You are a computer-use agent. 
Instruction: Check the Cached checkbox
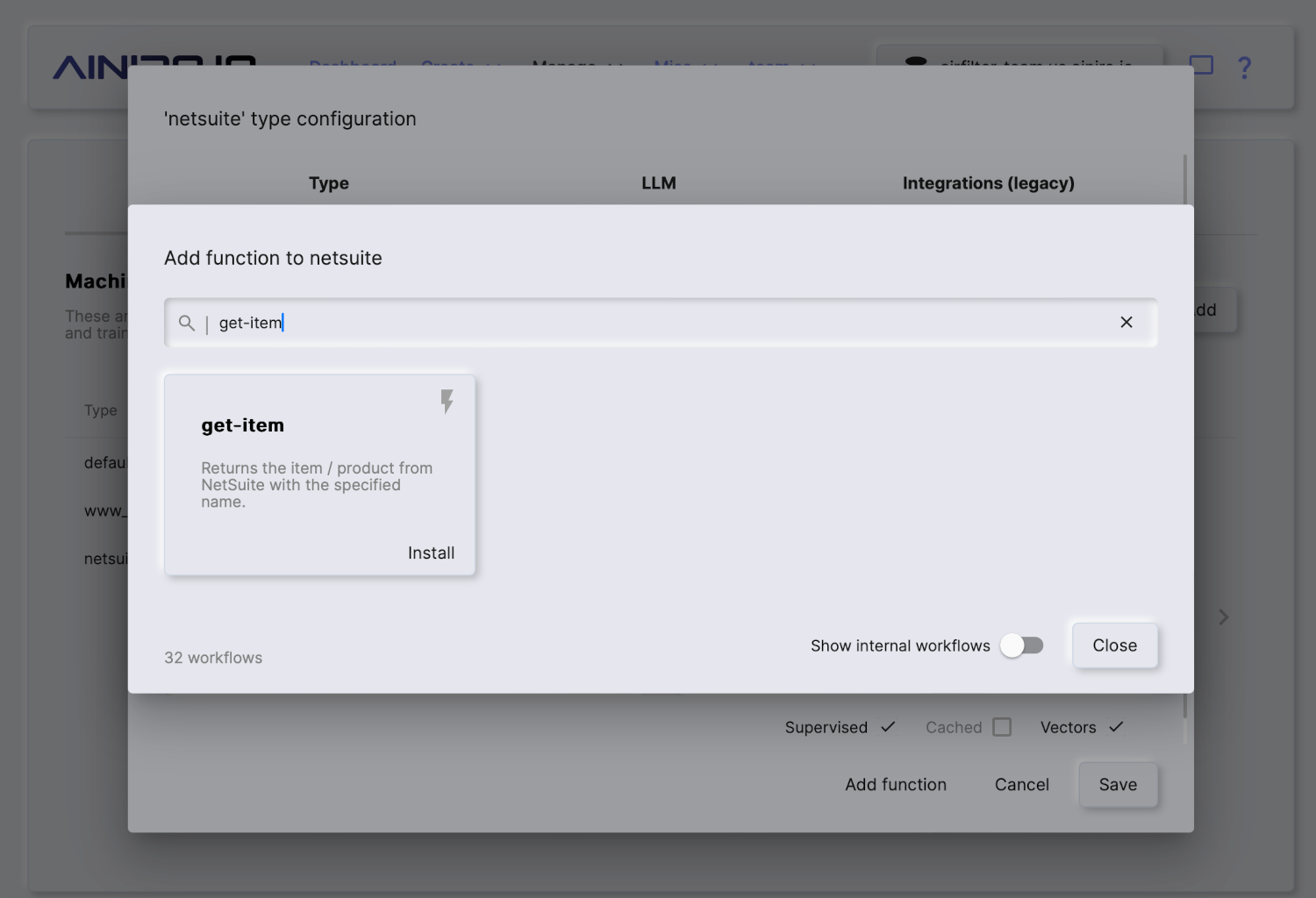coord(1002,727)
